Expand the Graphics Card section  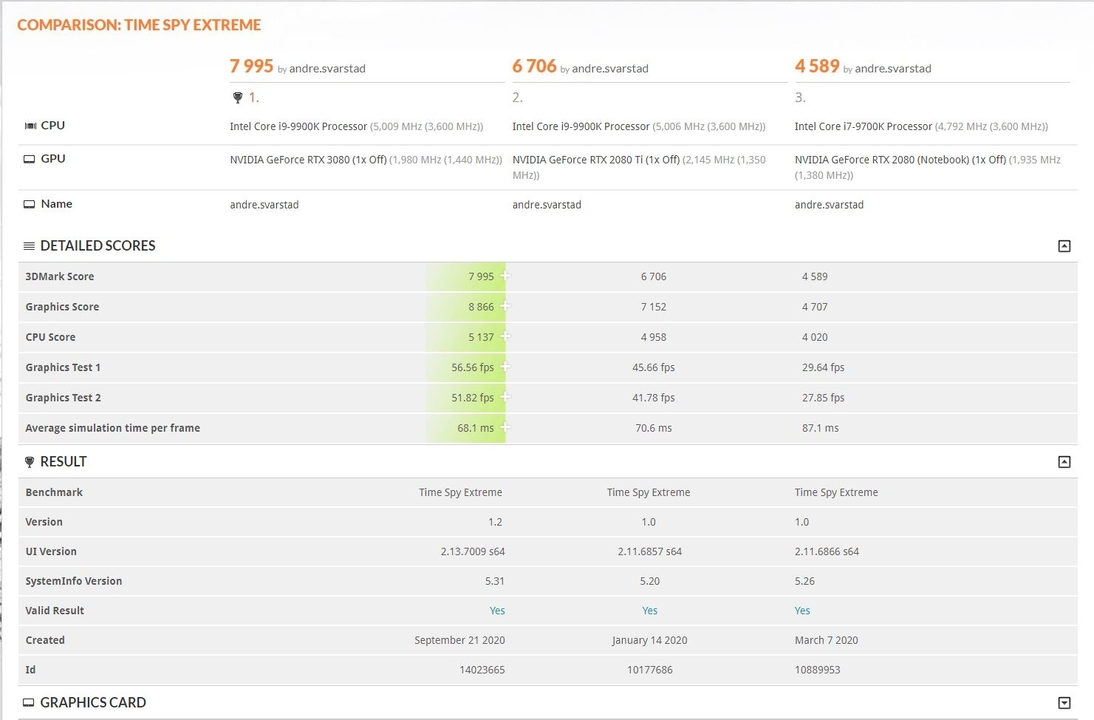click(x=1064, y=703)
